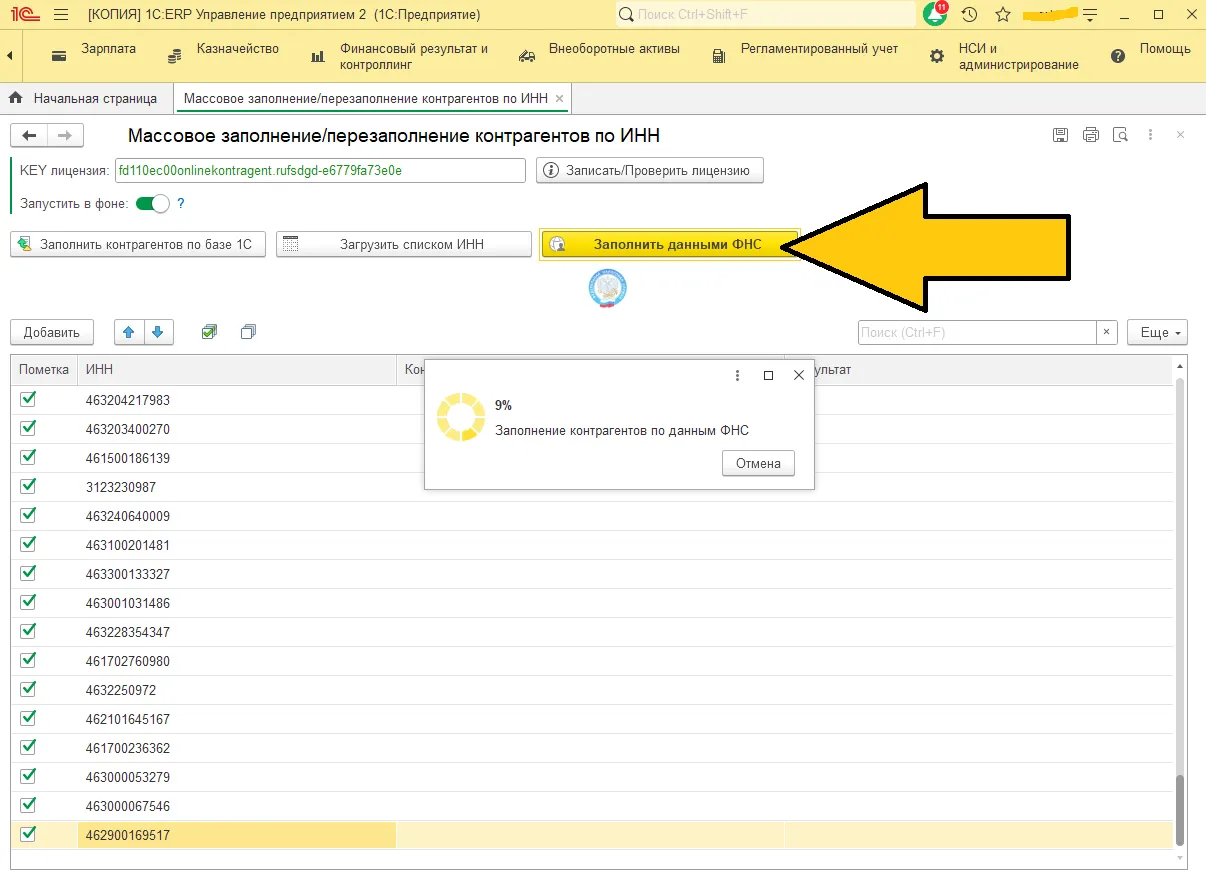The width and height of the screenshot is (1206, 881).
Task: Open the form's three-dot more actions menu
Action: pyautogui.click(x=1151, y=135)
